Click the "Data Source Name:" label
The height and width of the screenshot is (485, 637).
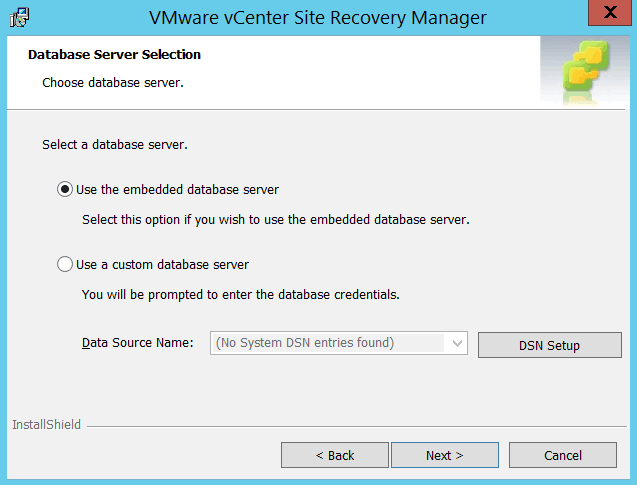pyautogui.click(x=137, y=343)
